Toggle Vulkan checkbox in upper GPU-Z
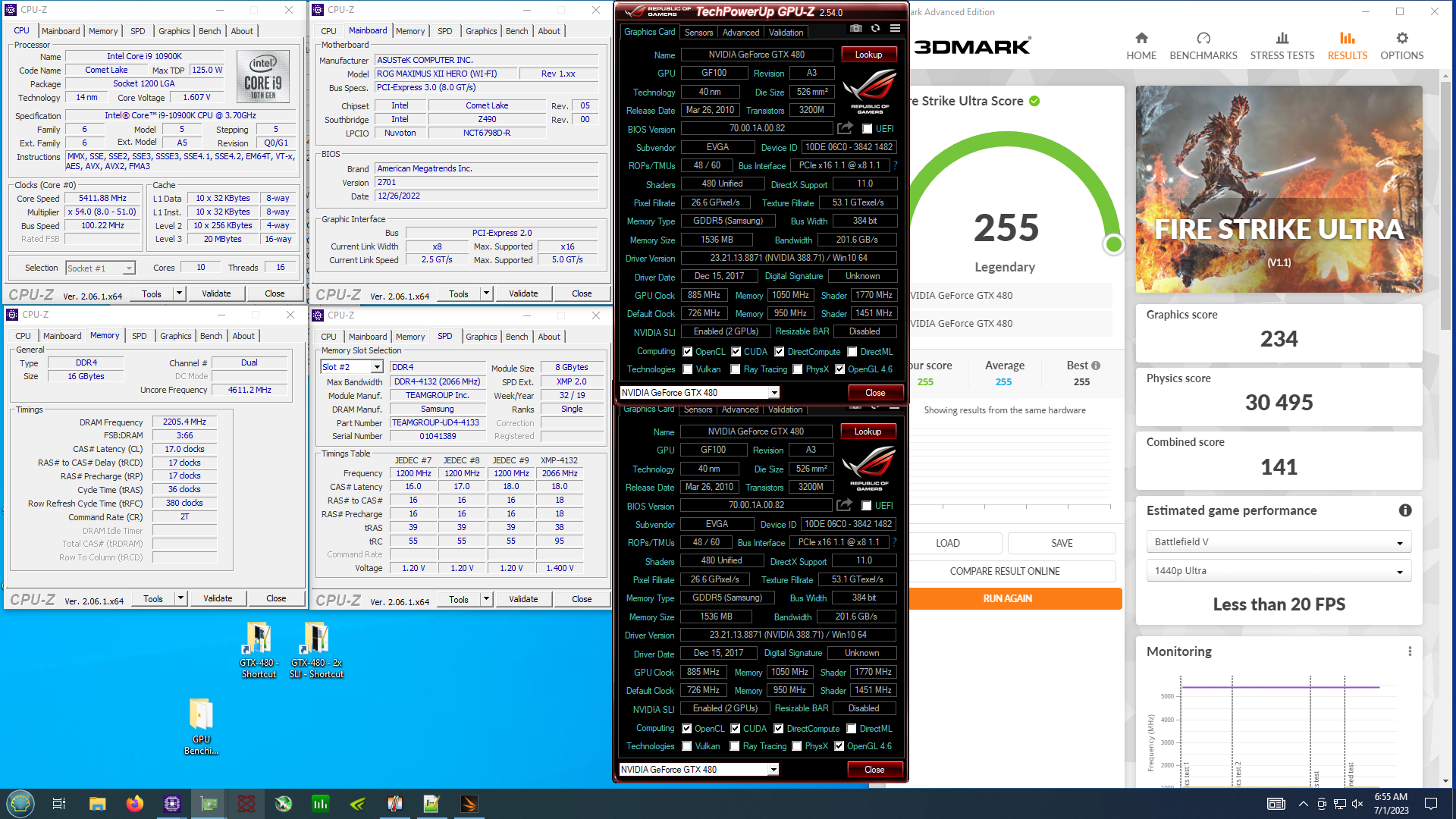 pyautogui.click(x=688, y=369)
